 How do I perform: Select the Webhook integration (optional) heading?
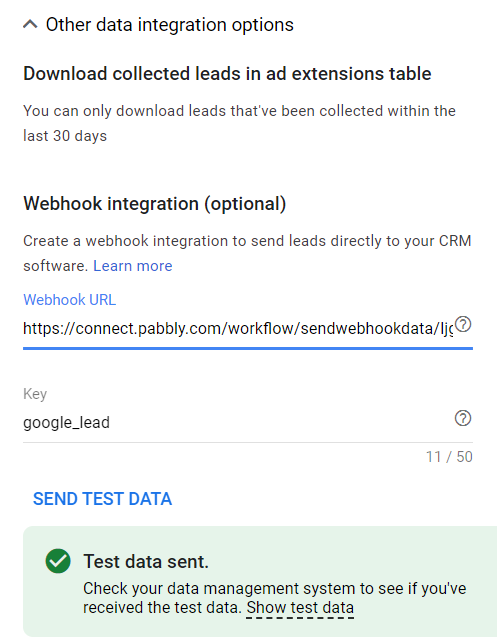(x=154, y=204)
